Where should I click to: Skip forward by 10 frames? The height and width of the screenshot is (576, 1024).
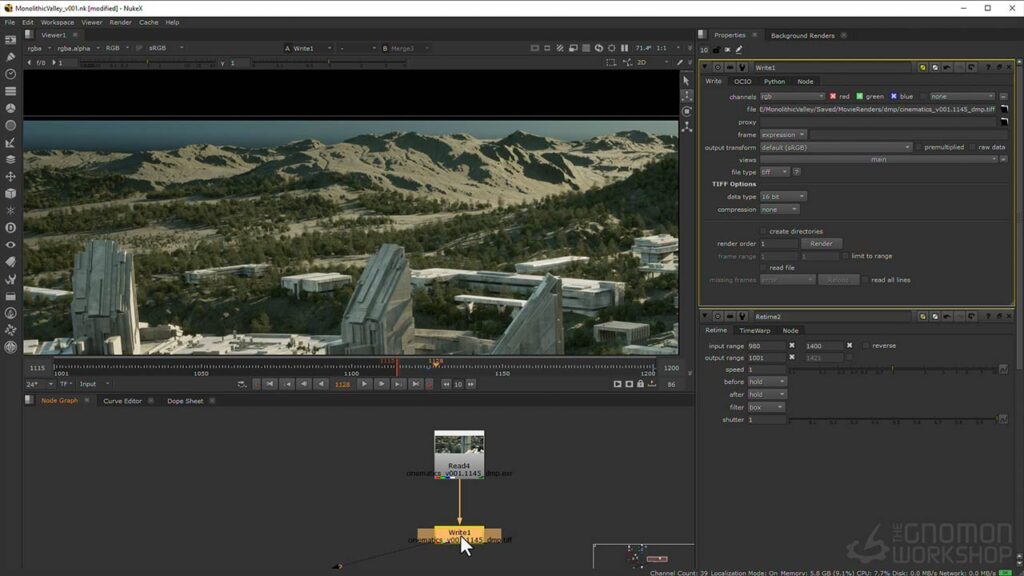pos(471,384)
